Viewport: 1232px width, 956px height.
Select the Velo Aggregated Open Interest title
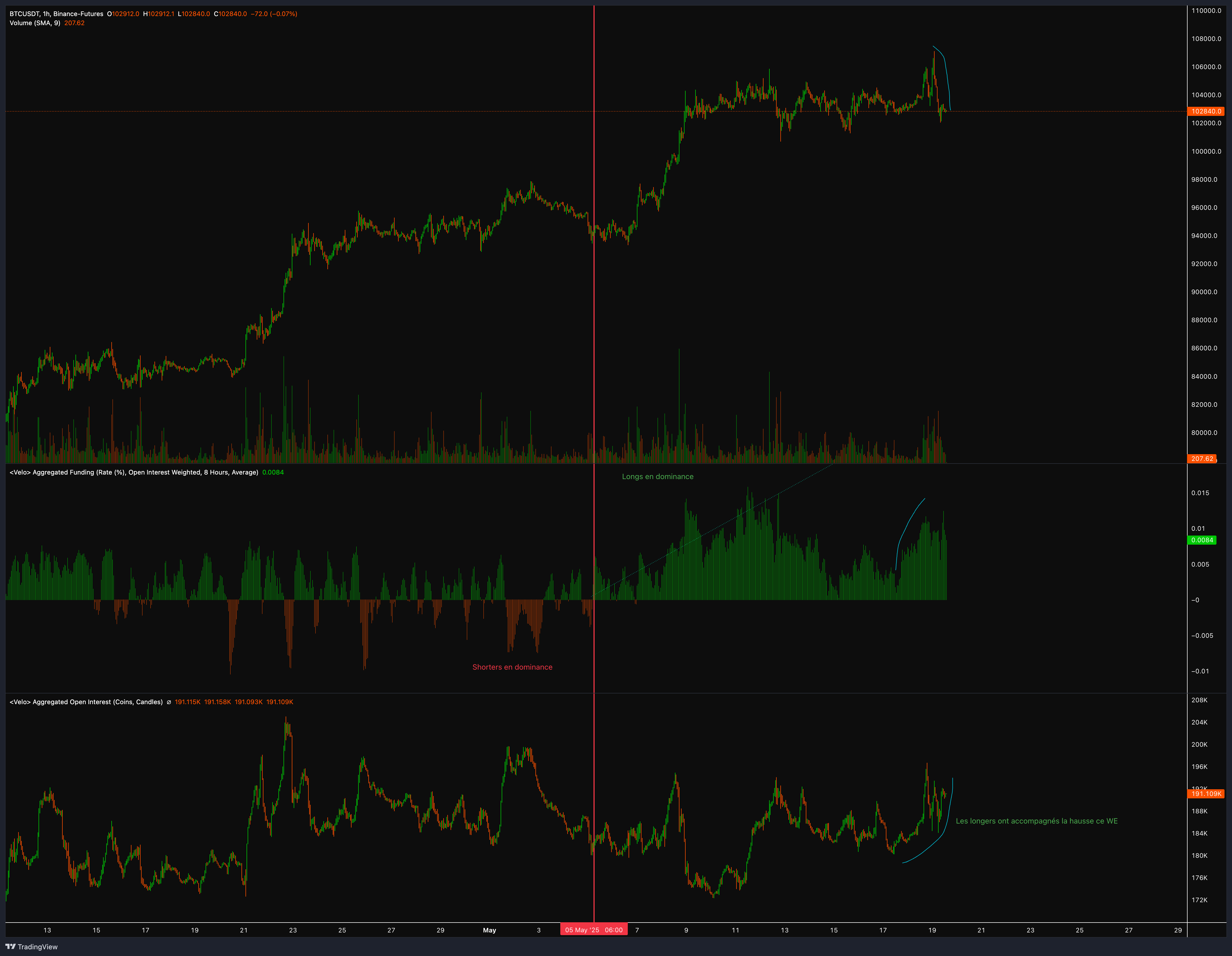(x=86, y=702)
